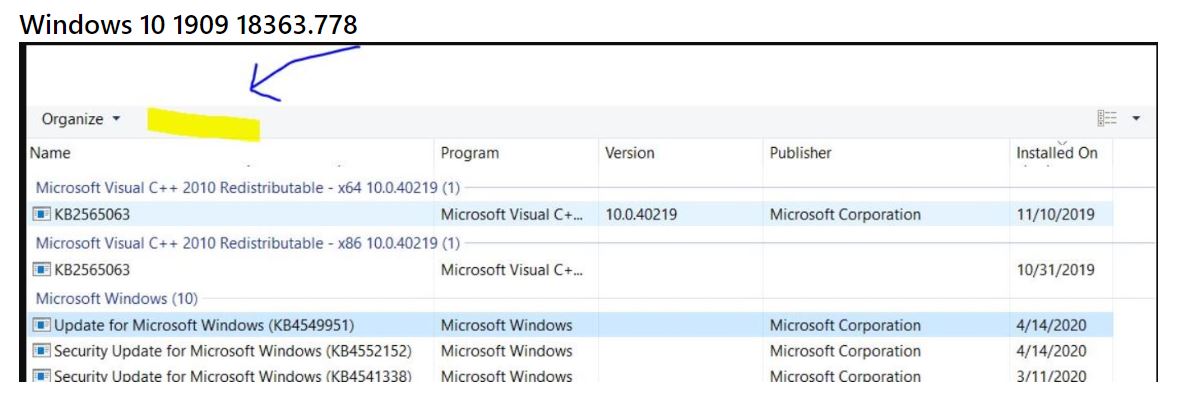The image size is (1177, 415).
Task: Click Microsoft Corporation publisher for KB4552152
Action: tap(845, 351)
